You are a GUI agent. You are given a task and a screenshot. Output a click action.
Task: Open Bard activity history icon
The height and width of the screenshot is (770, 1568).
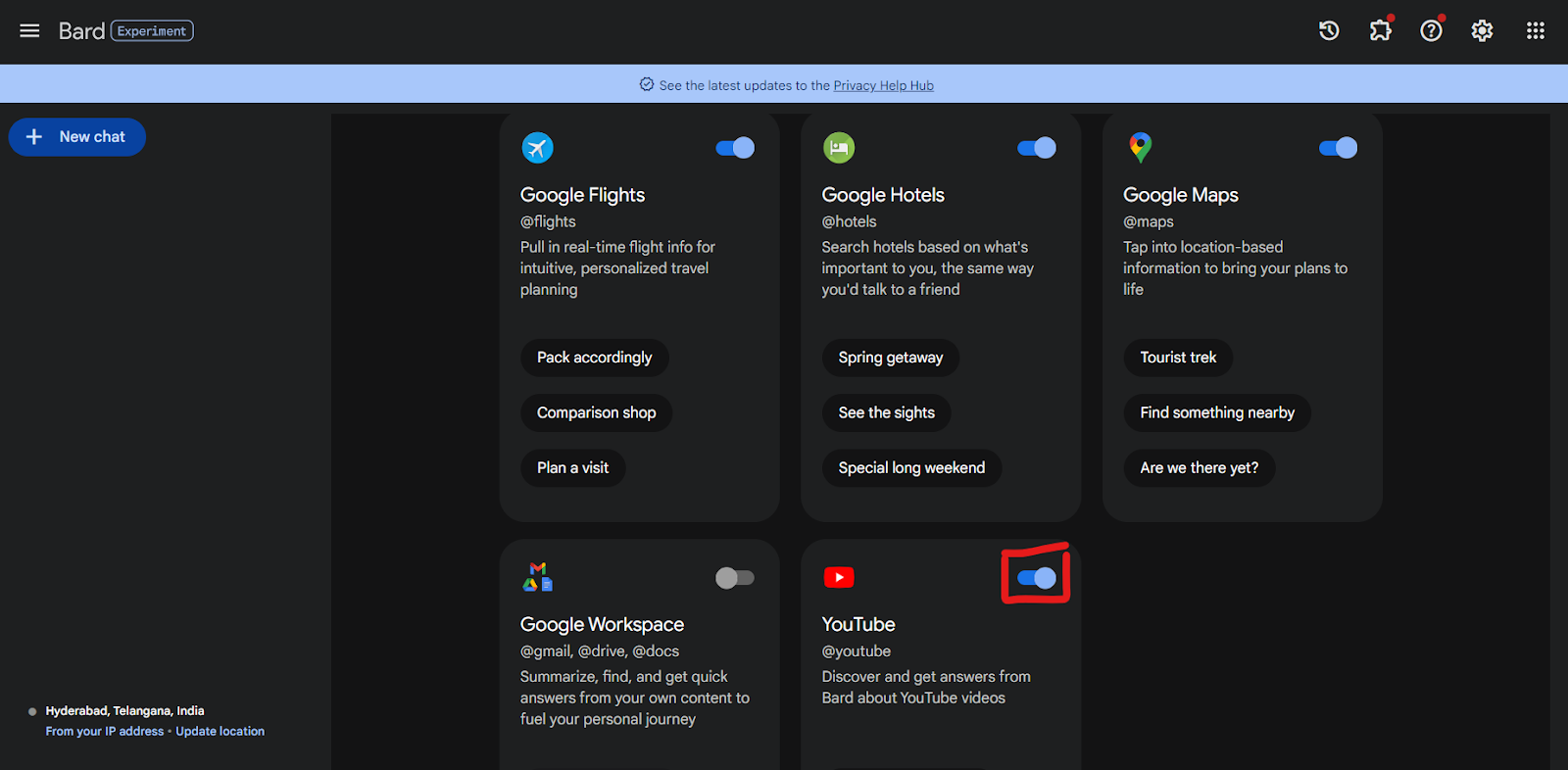tap(1329, 30)
